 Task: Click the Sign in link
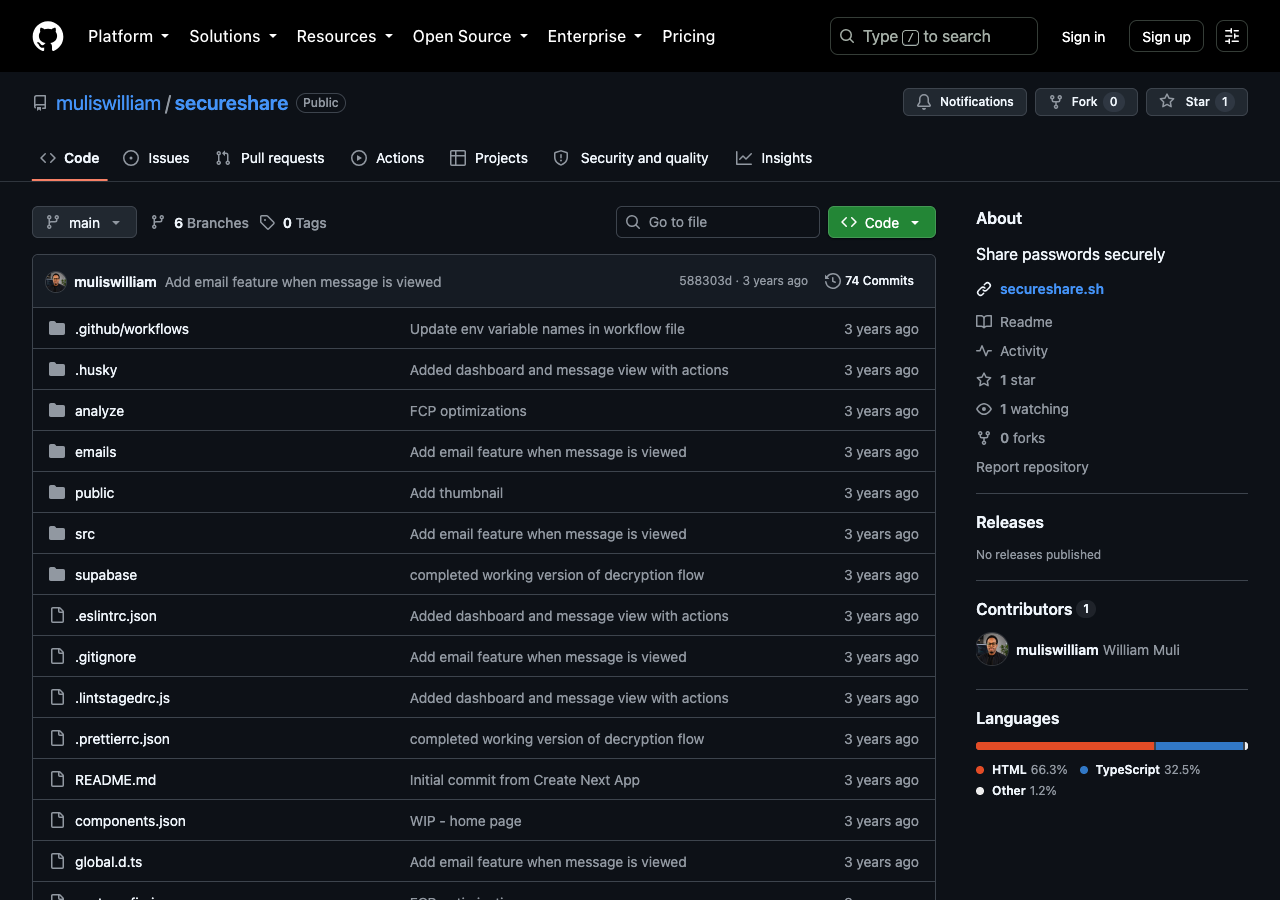(x=1083, y=36)
